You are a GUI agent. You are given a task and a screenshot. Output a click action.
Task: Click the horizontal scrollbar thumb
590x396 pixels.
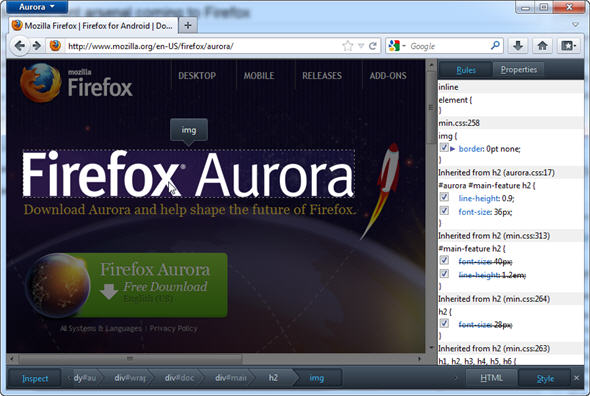(x=130, y=358)
